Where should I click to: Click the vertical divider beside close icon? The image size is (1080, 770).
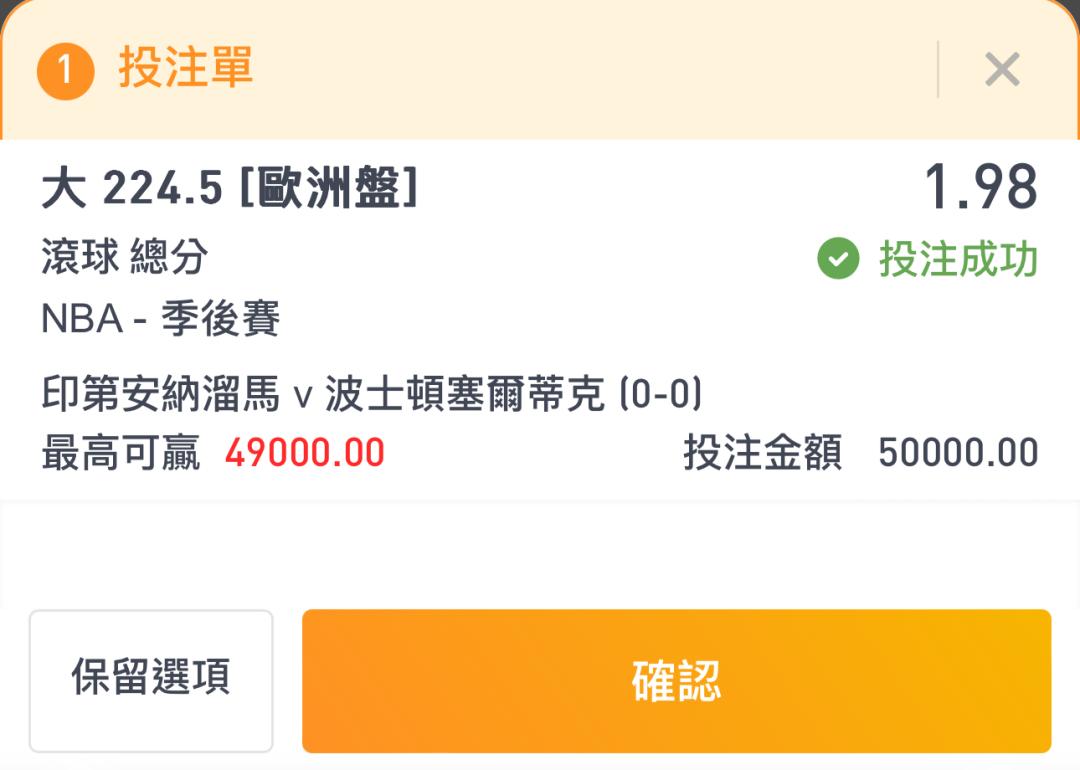click(938, 69)
